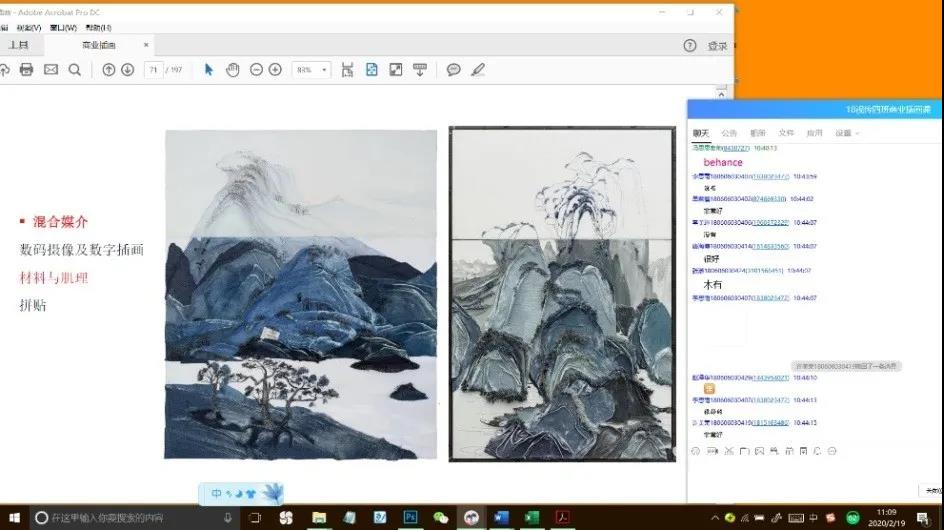Screen dimensions: 944x530
Task: Click the taskbar clock showing 11:09
Action: point(887,517)
